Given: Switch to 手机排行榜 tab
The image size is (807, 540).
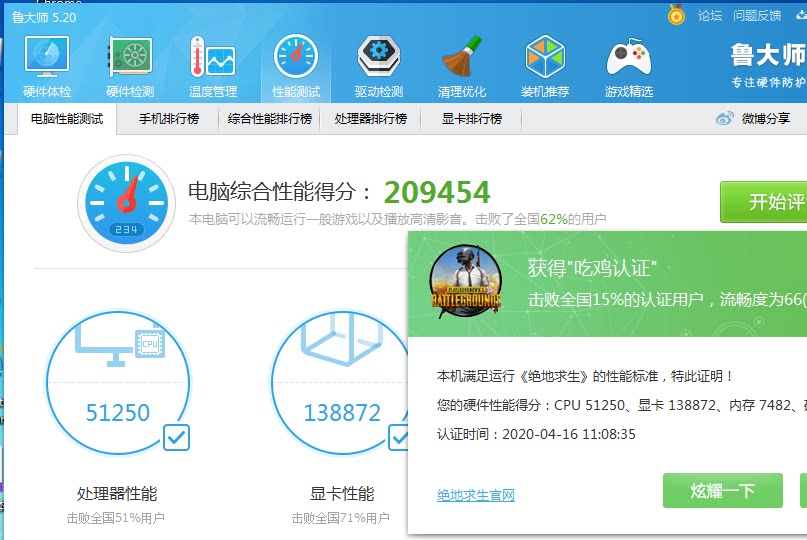Looking at the screenshot, I should pos(169,119).
